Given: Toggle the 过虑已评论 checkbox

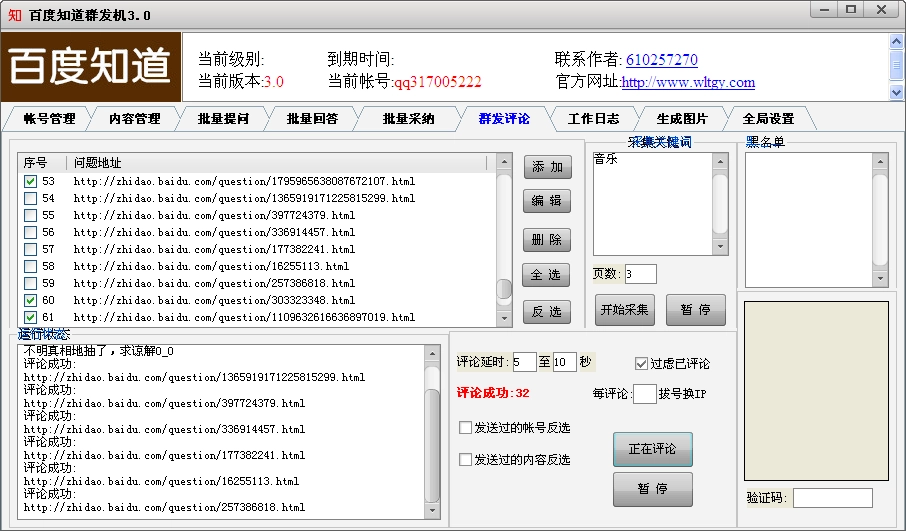Looking at the screenshot, I should 641,363.
